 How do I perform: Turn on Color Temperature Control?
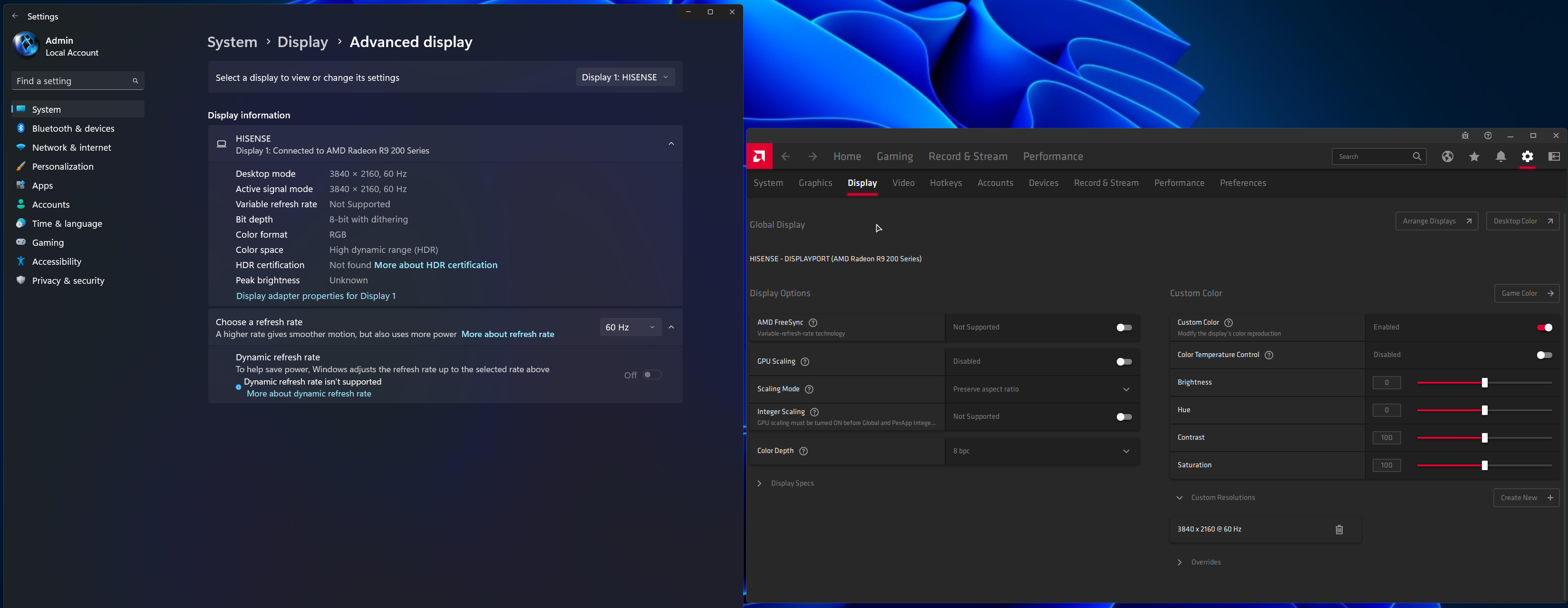1544,355
